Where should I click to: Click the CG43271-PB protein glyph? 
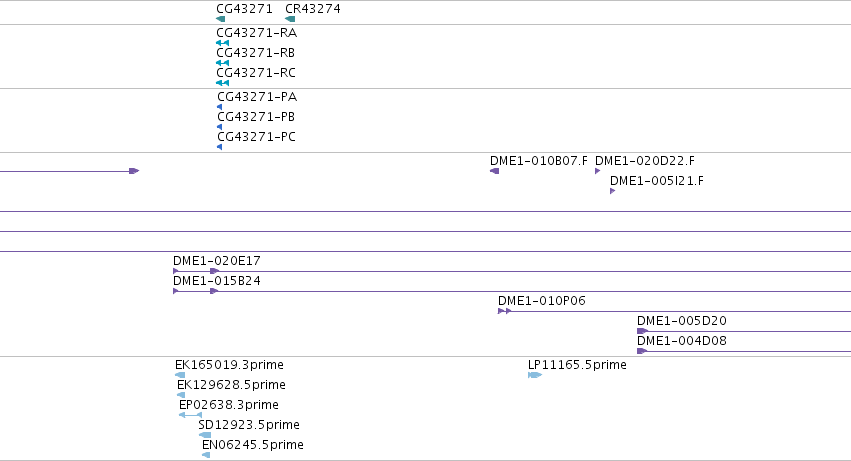coord(220,127)
